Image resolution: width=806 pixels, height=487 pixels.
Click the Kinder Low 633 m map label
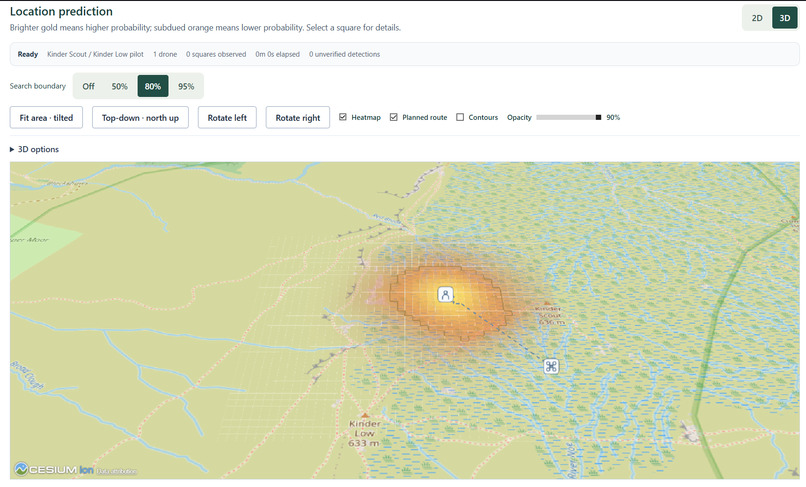click(x=364, y=432)
